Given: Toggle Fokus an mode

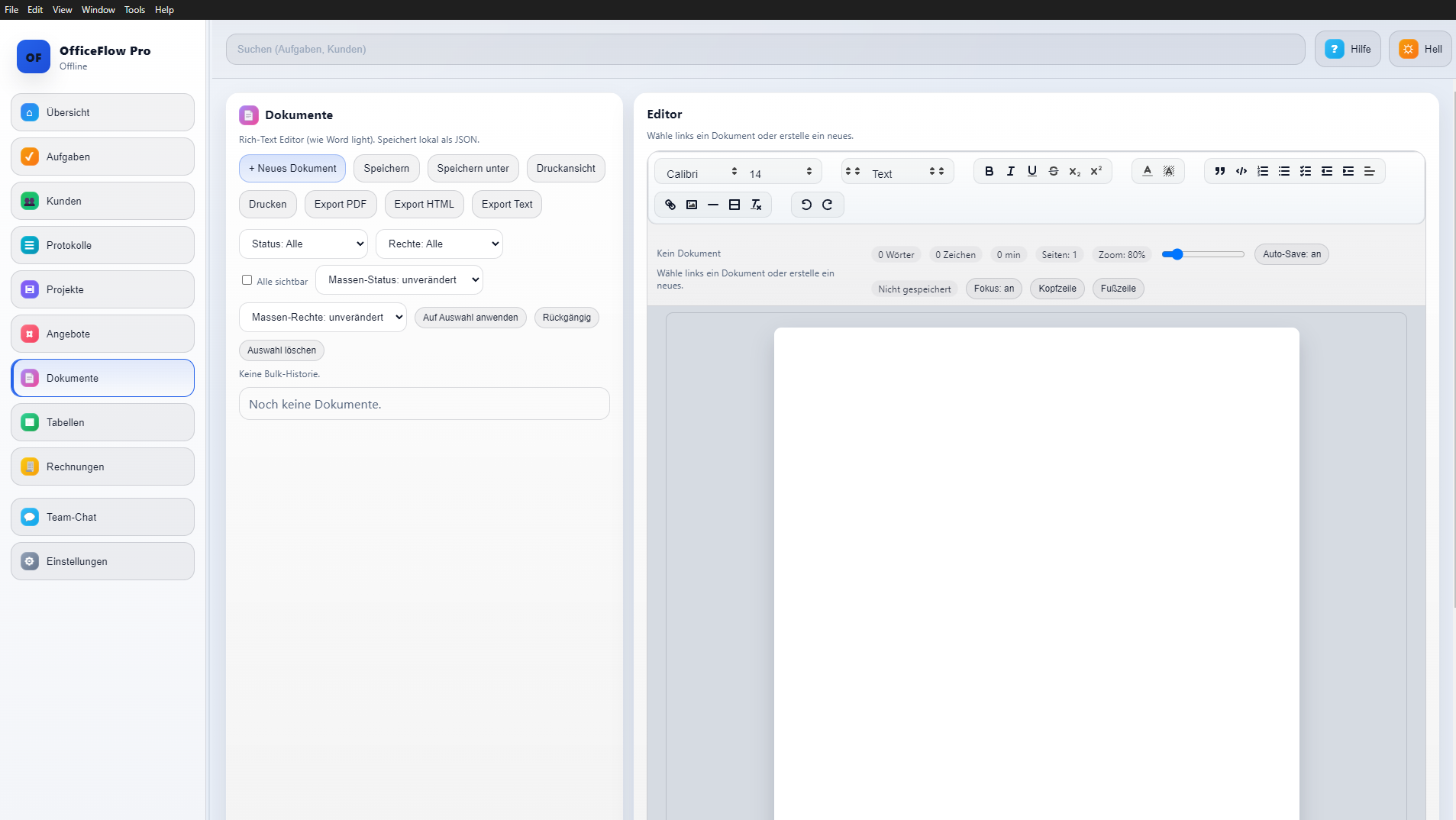Looking at the screenshot, I should 993,289.
